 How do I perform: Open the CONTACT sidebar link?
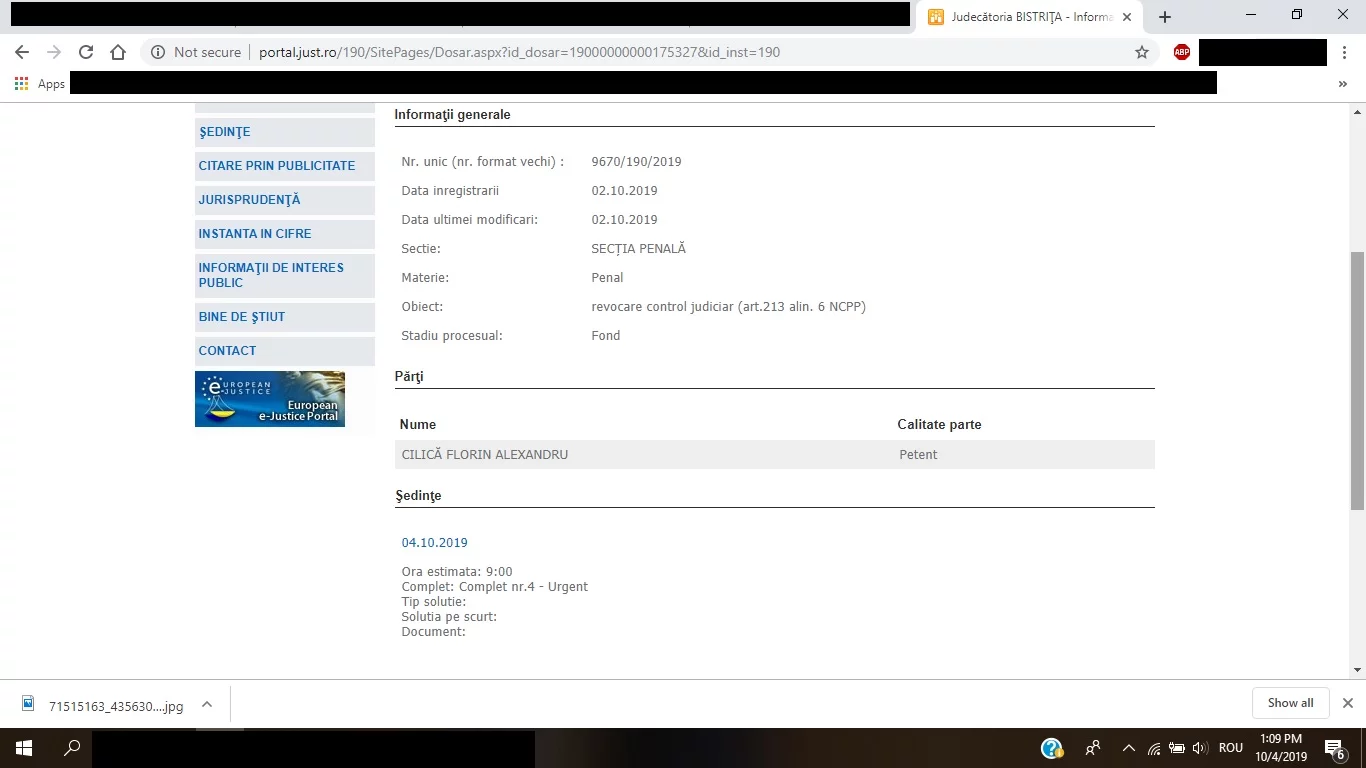[x=227, y=351]
